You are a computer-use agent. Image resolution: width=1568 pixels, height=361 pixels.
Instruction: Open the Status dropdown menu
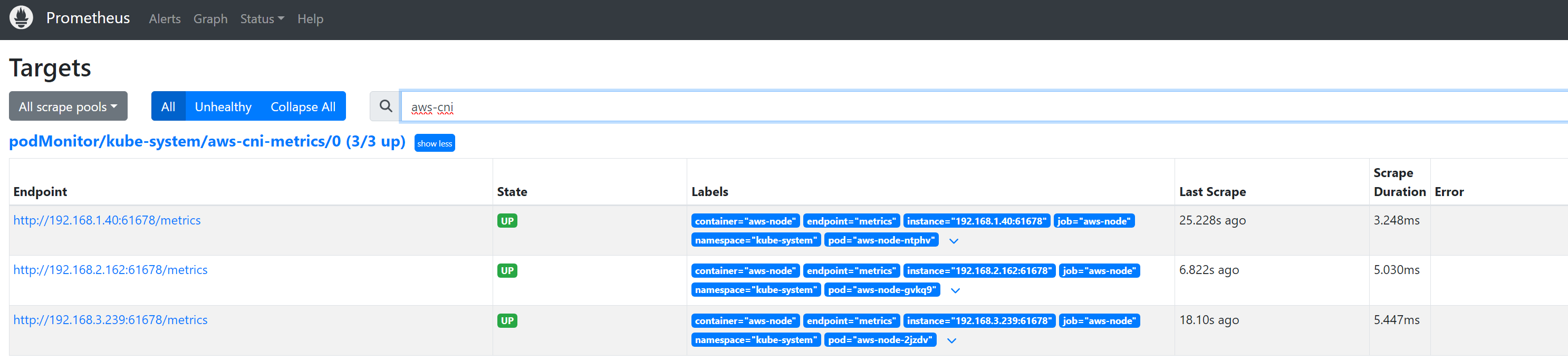262,19
